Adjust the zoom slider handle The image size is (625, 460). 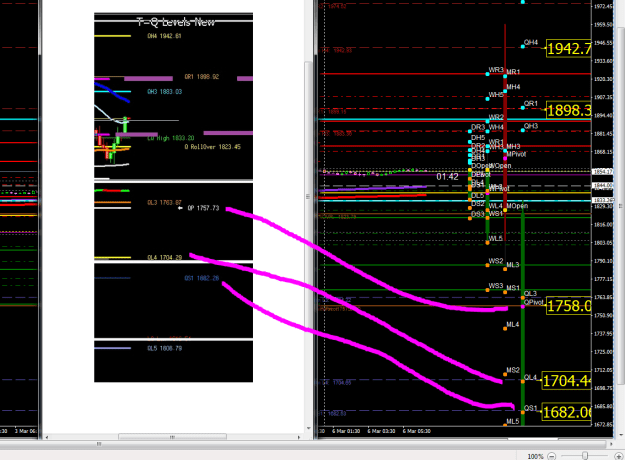585,456
